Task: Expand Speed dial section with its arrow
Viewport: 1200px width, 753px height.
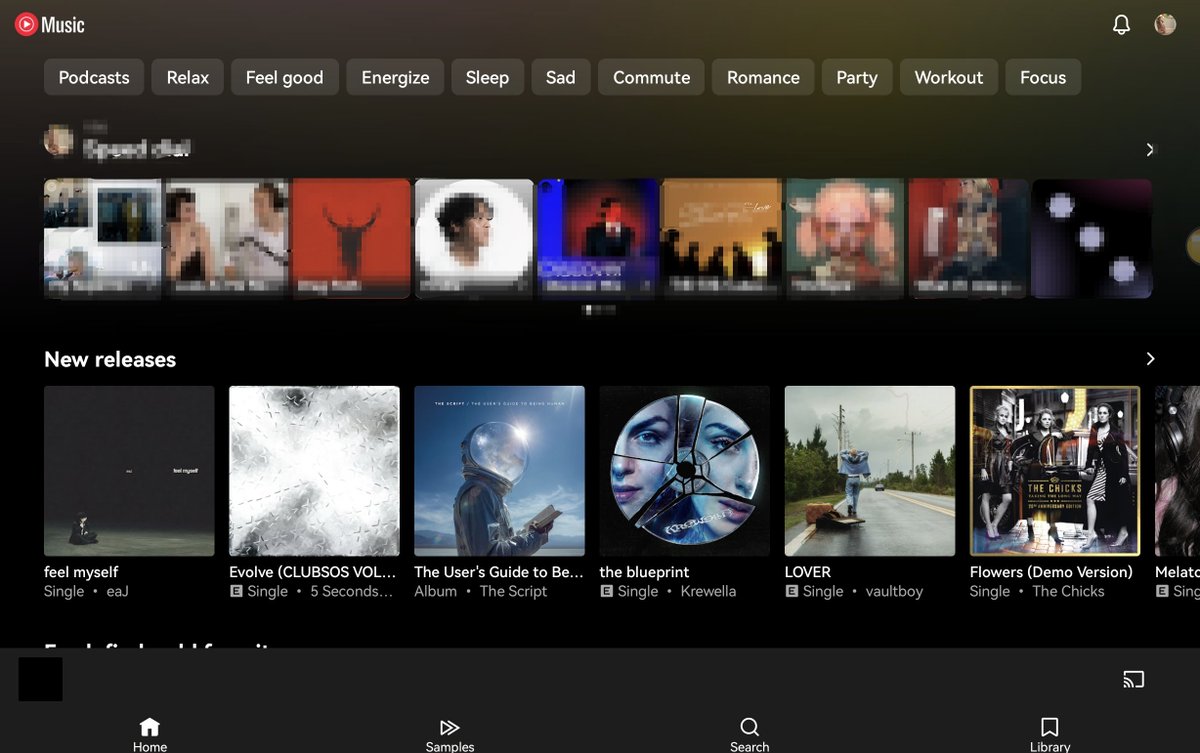Action: click(x=1150, y=149)
